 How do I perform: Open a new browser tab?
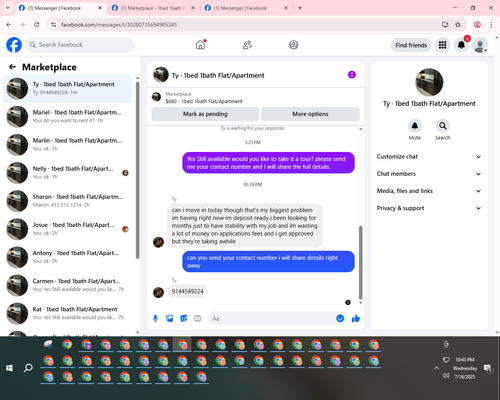point(300,8)
